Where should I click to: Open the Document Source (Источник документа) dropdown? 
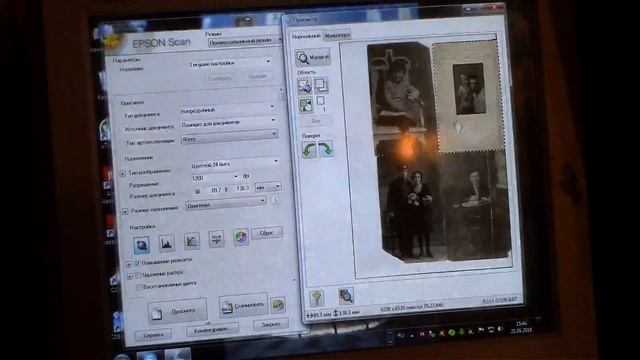tap(228, 122)
